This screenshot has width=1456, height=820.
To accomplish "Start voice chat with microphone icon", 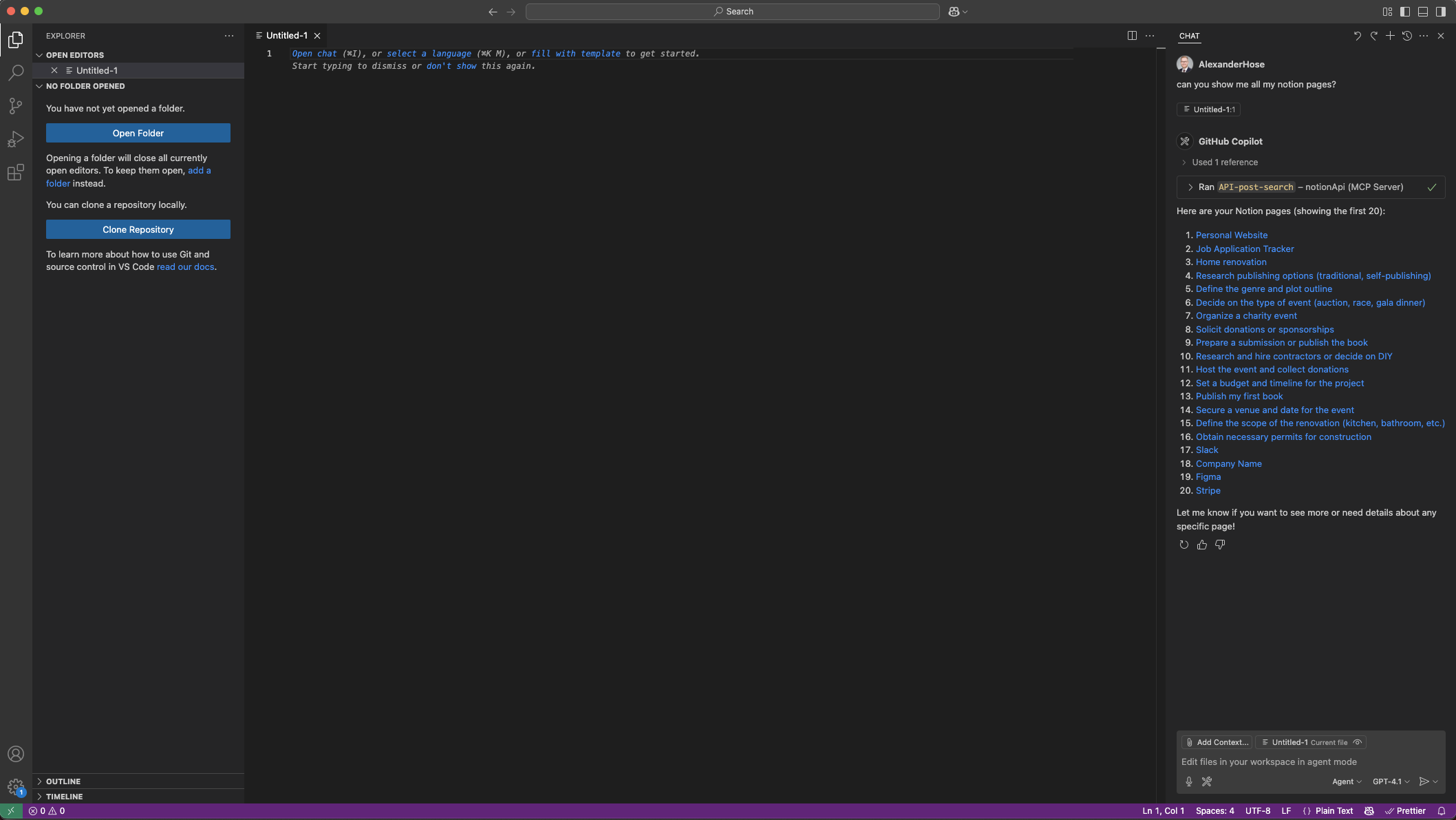I will click(x=1188, y=781).
